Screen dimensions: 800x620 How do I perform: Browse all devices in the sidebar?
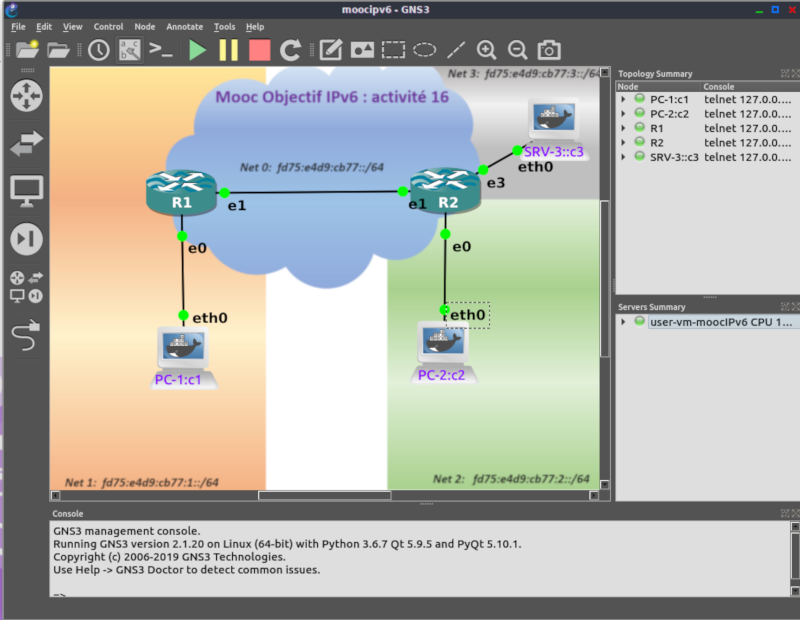click(27, 287)
